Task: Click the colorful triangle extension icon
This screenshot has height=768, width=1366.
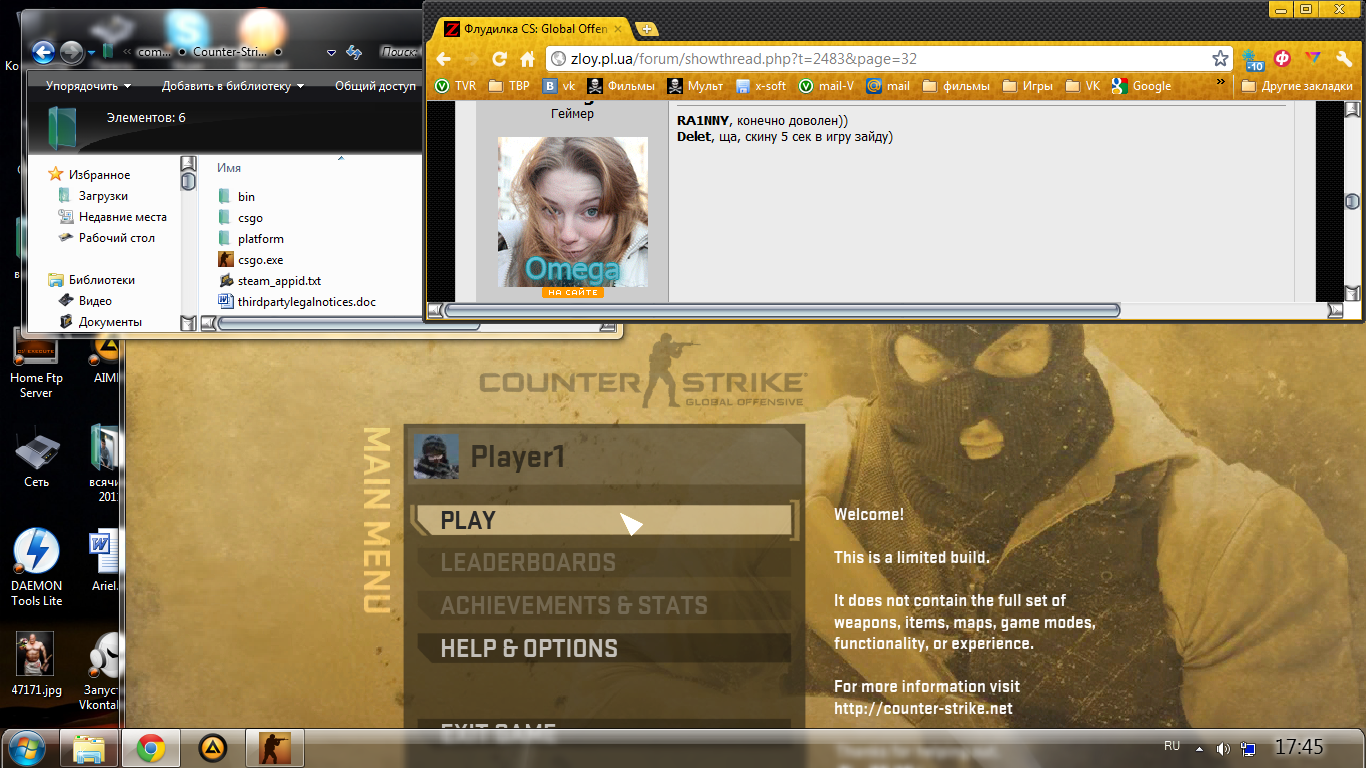Action: click(x=1313, y=59)
